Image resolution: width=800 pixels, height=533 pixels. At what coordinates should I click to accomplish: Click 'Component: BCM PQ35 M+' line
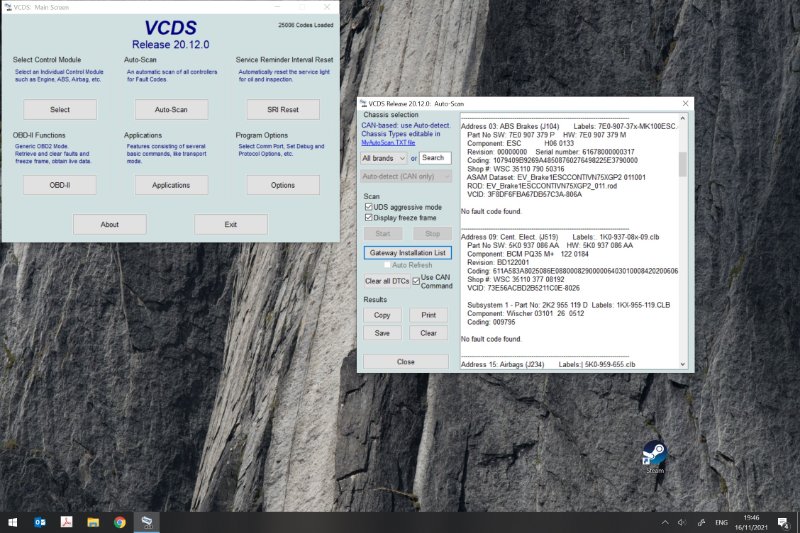click(528, 253)
